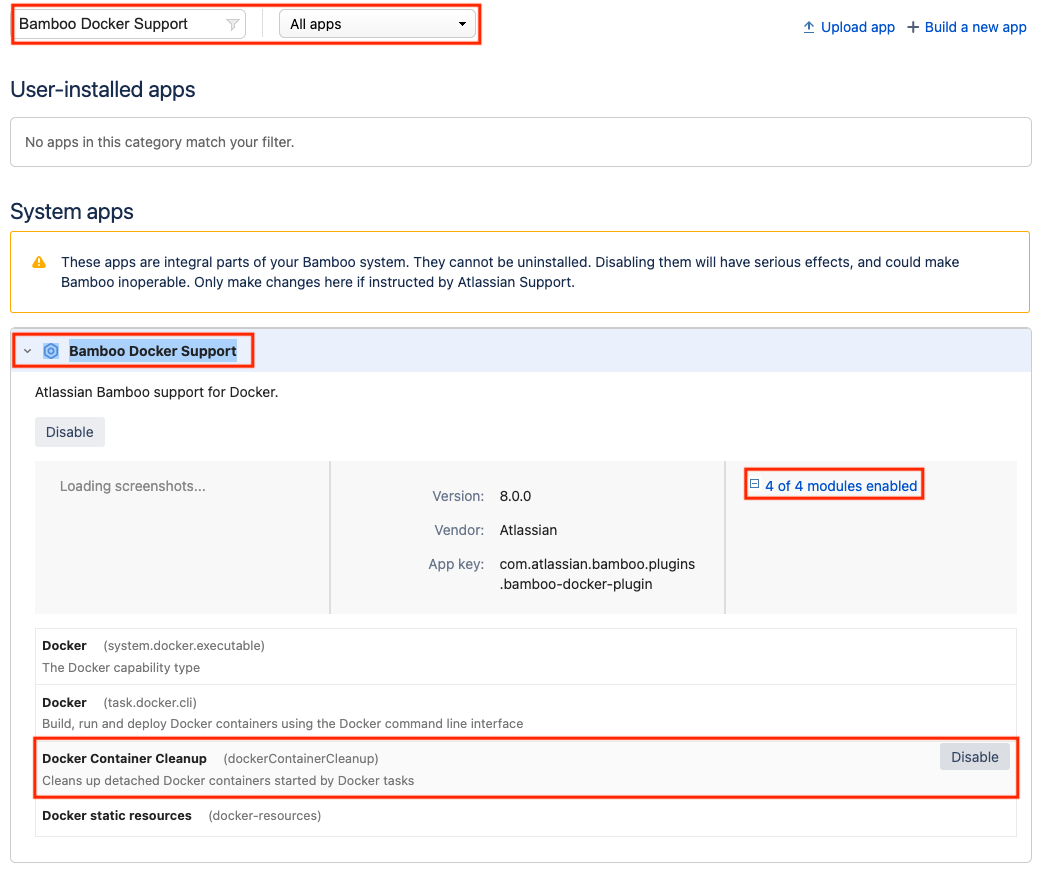Click the Bamboo Docker Support filter field
Image resolution: width=1043 pixels, height=871 pixels.
point(130,24)
